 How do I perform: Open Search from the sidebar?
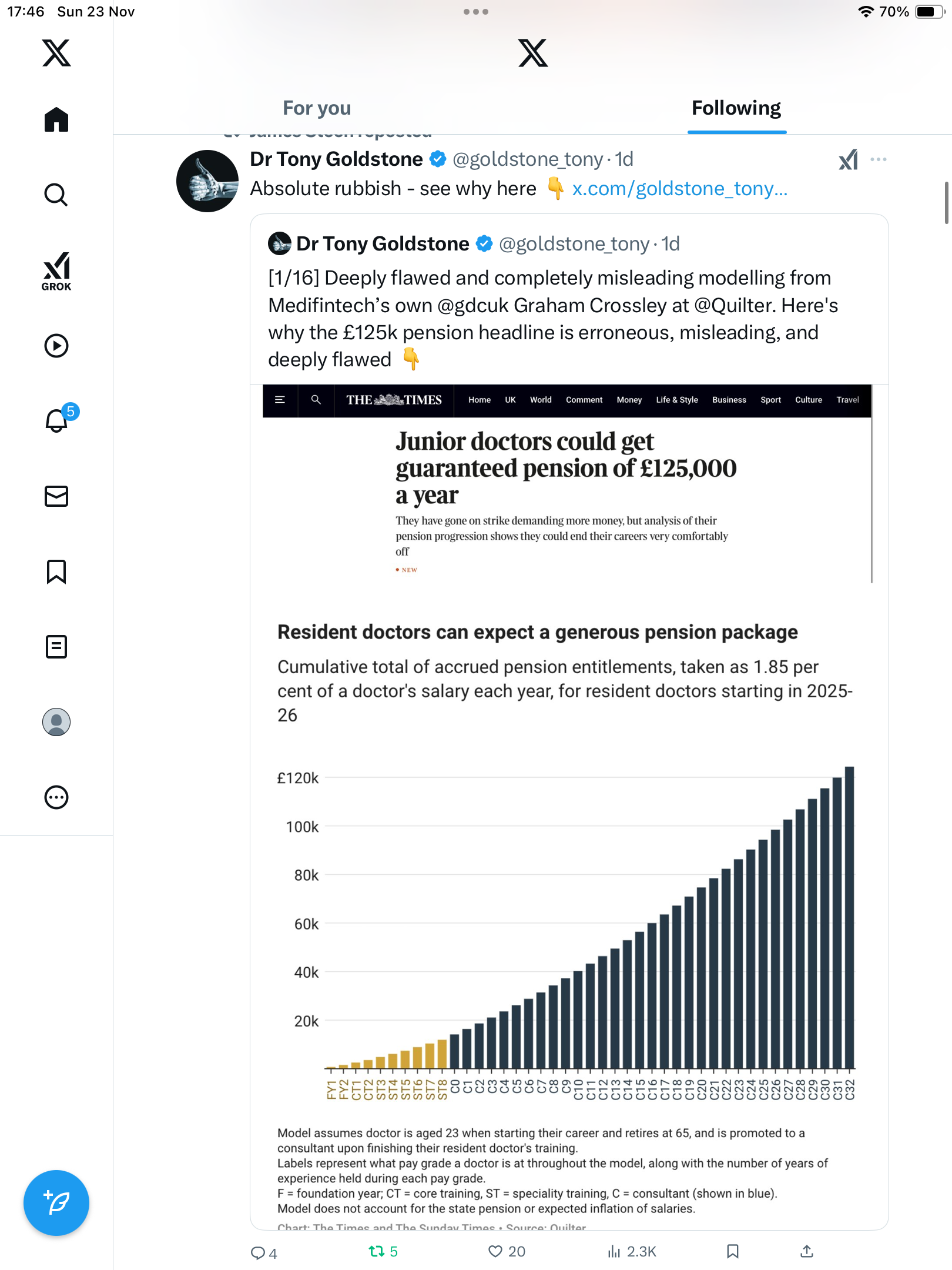coord(56,195)
